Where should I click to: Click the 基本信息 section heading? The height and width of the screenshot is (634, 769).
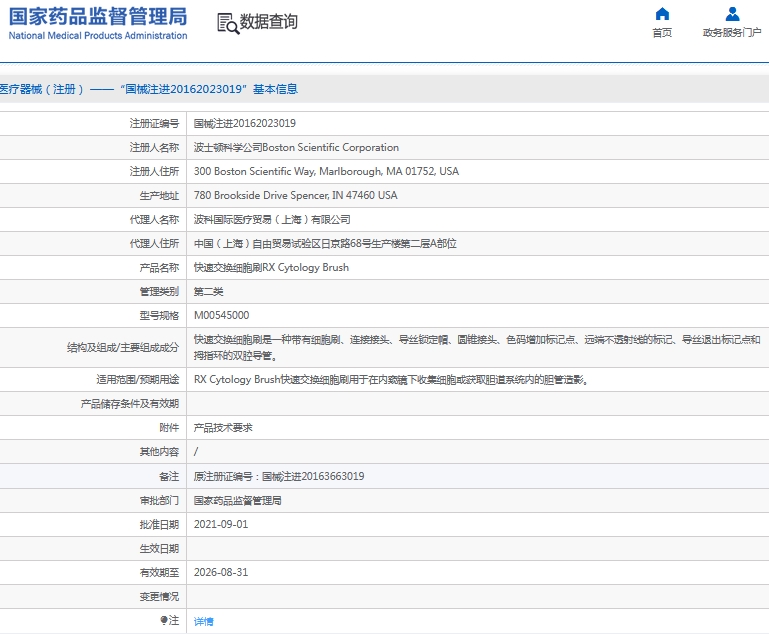[275, 89]
